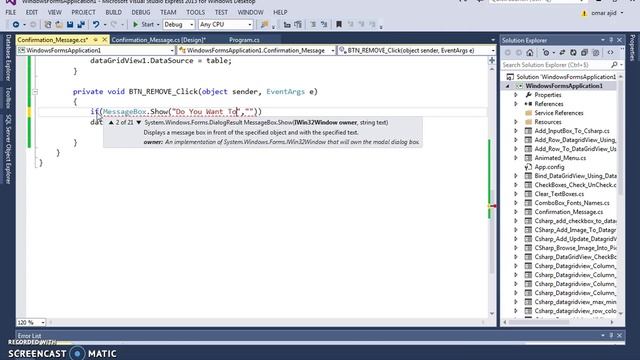Collapse the WindowsFormsApplication1 project node
The image size is (640, 360).
click(x=508, y=86)
